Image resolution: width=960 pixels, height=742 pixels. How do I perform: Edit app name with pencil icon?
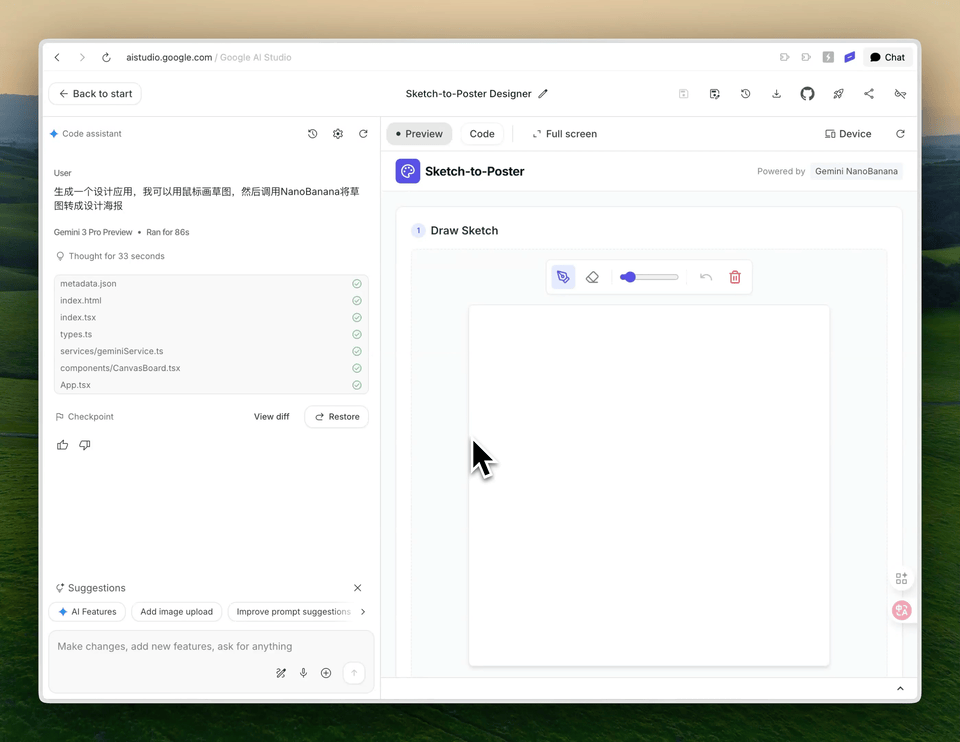click(543, 94)
